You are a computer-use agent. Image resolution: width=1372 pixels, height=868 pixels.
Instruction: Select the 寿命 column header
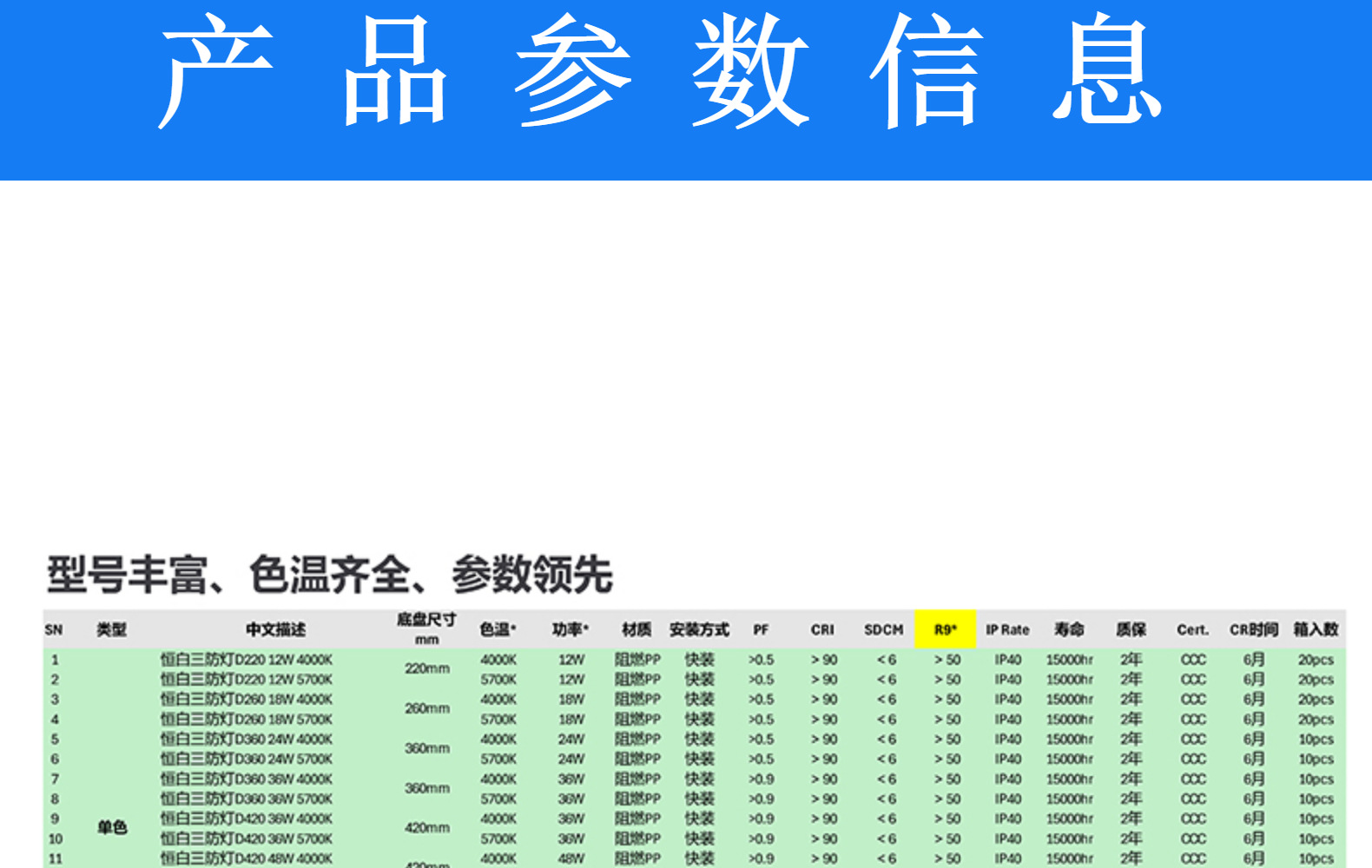coord(1069,629)
